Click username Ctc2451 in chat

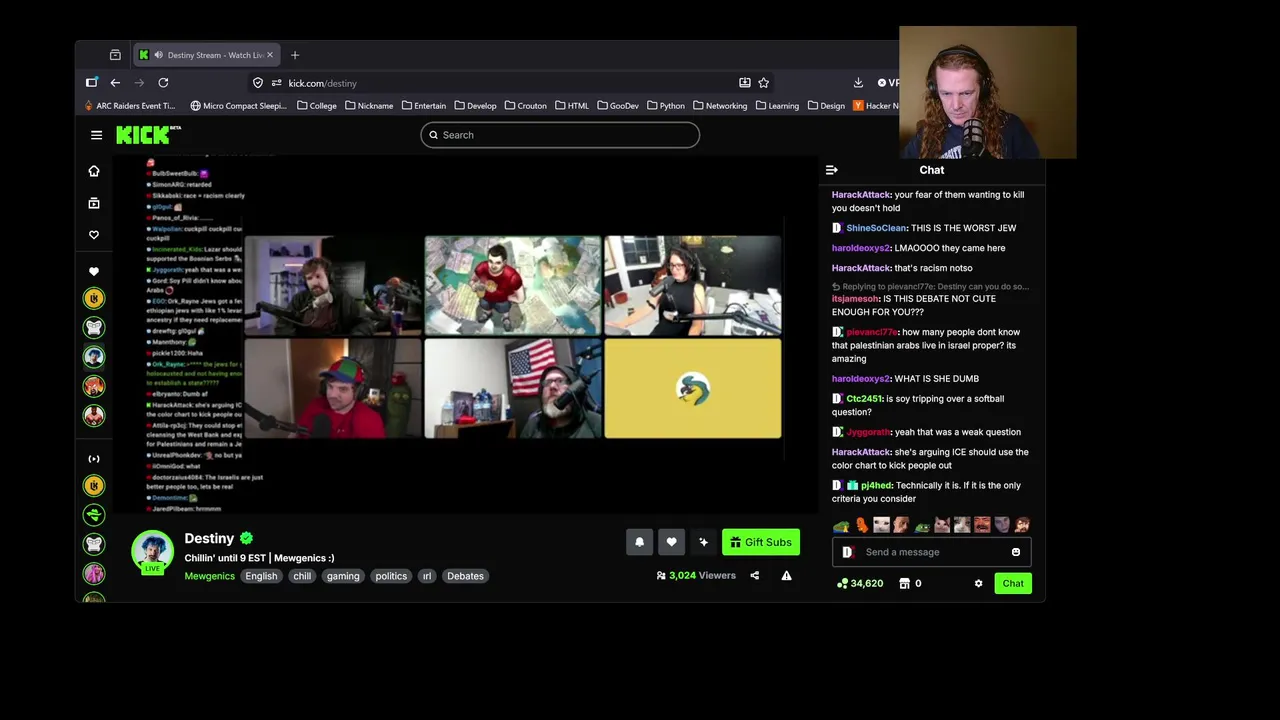click(x=864, y=399)
